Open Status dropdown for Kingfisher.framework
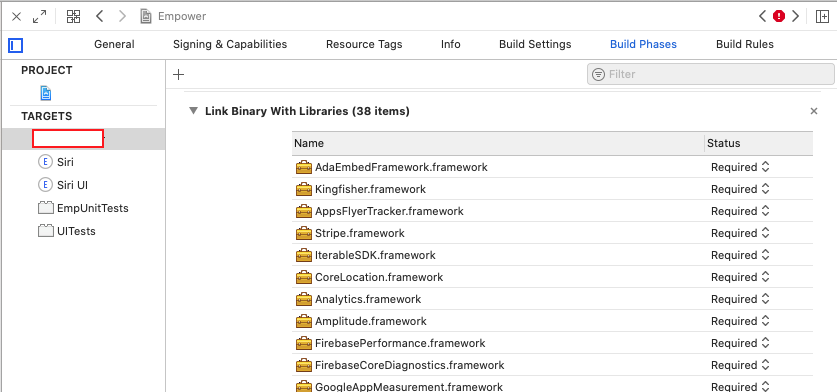The image size is (837, 392). [x=741, y=189]
